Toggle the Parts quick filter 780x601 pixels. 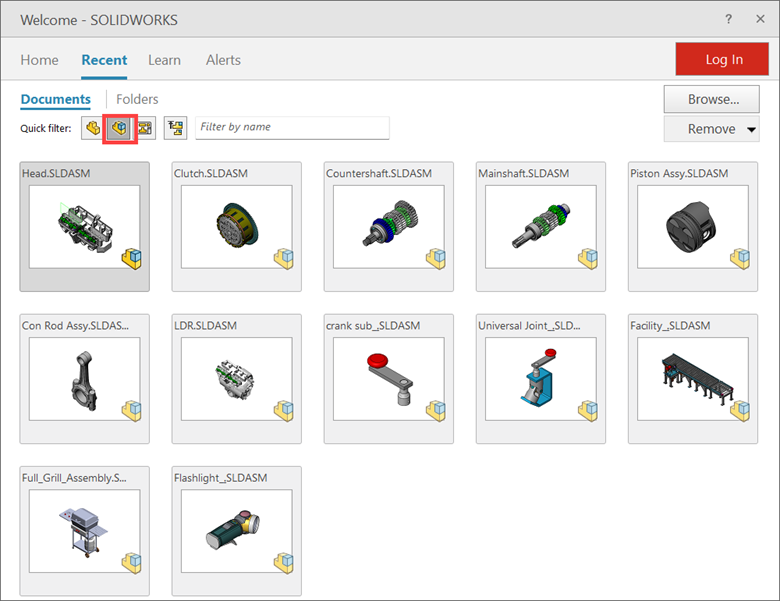93,128
